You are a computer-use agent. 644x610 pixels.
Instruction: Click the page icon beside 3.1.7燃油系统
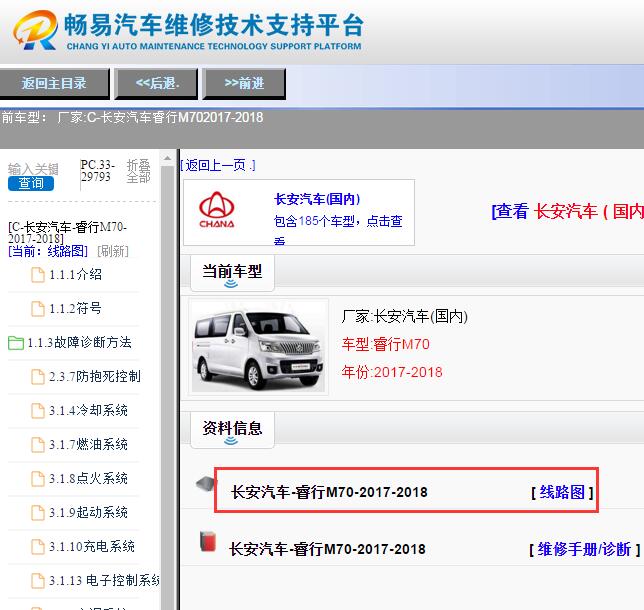click(x=38, y=445)
